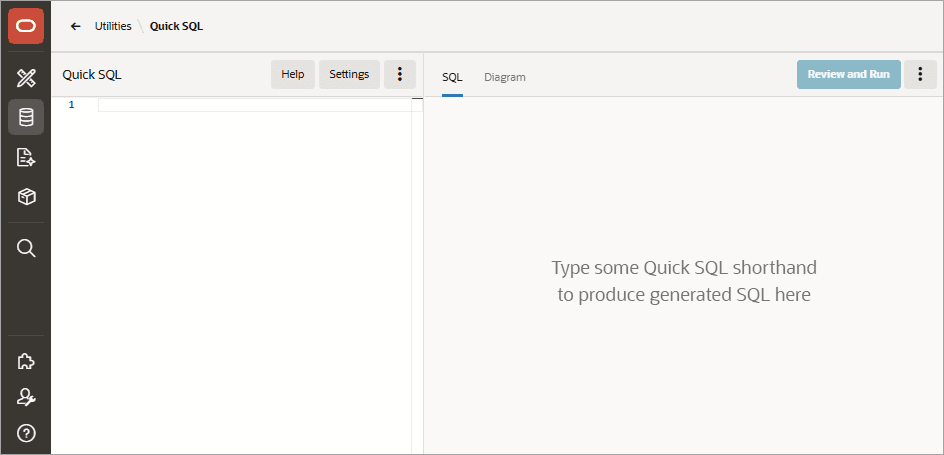Image resolution: width=944 pixels, height=455 pixels.
Task: Open the help question mark icon
Action: [x=26, y=432]
